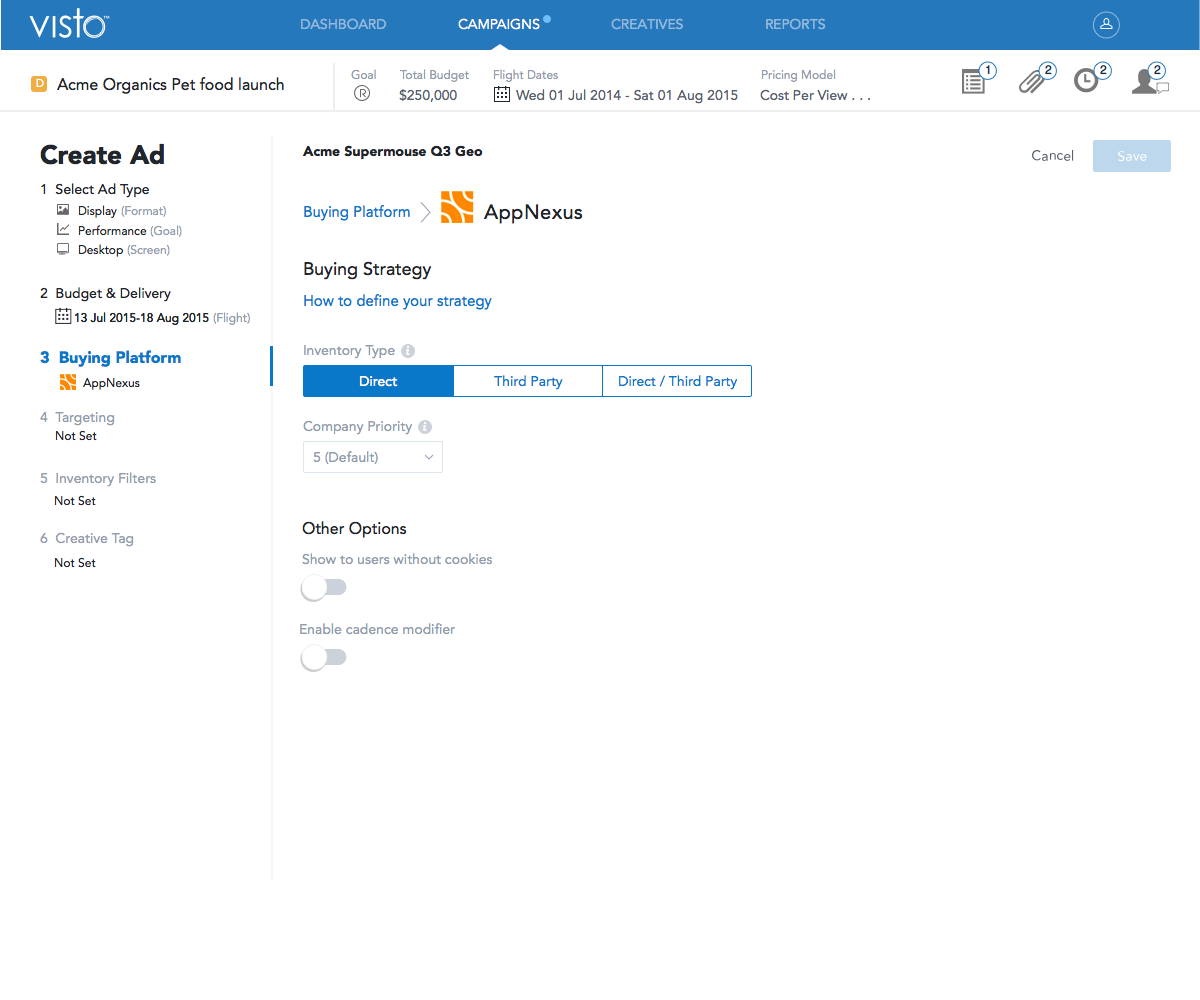
Task: Open the paperclip attachments icon
Action: pos(1032,82)
